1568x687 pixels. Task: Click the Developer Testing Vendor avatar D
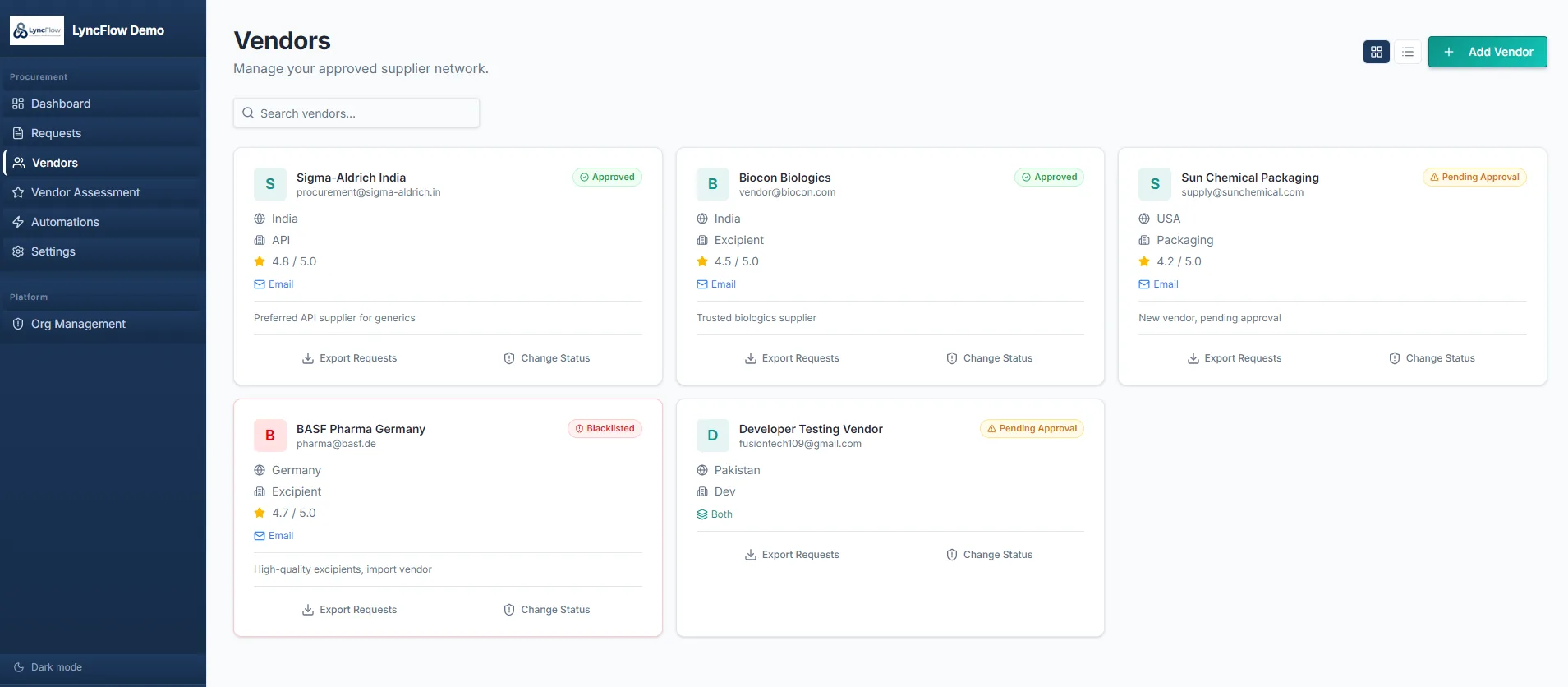pos(713,436)
